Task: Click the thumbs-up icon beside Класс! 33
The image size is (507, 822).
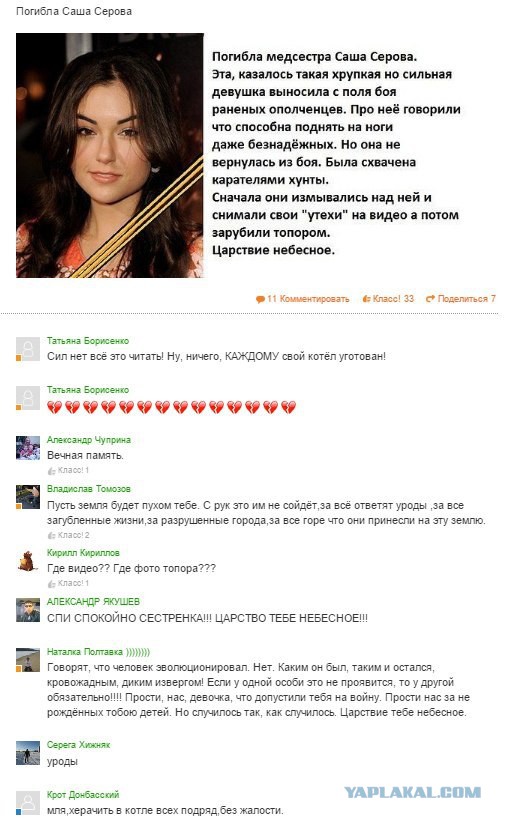Action: 366,299
